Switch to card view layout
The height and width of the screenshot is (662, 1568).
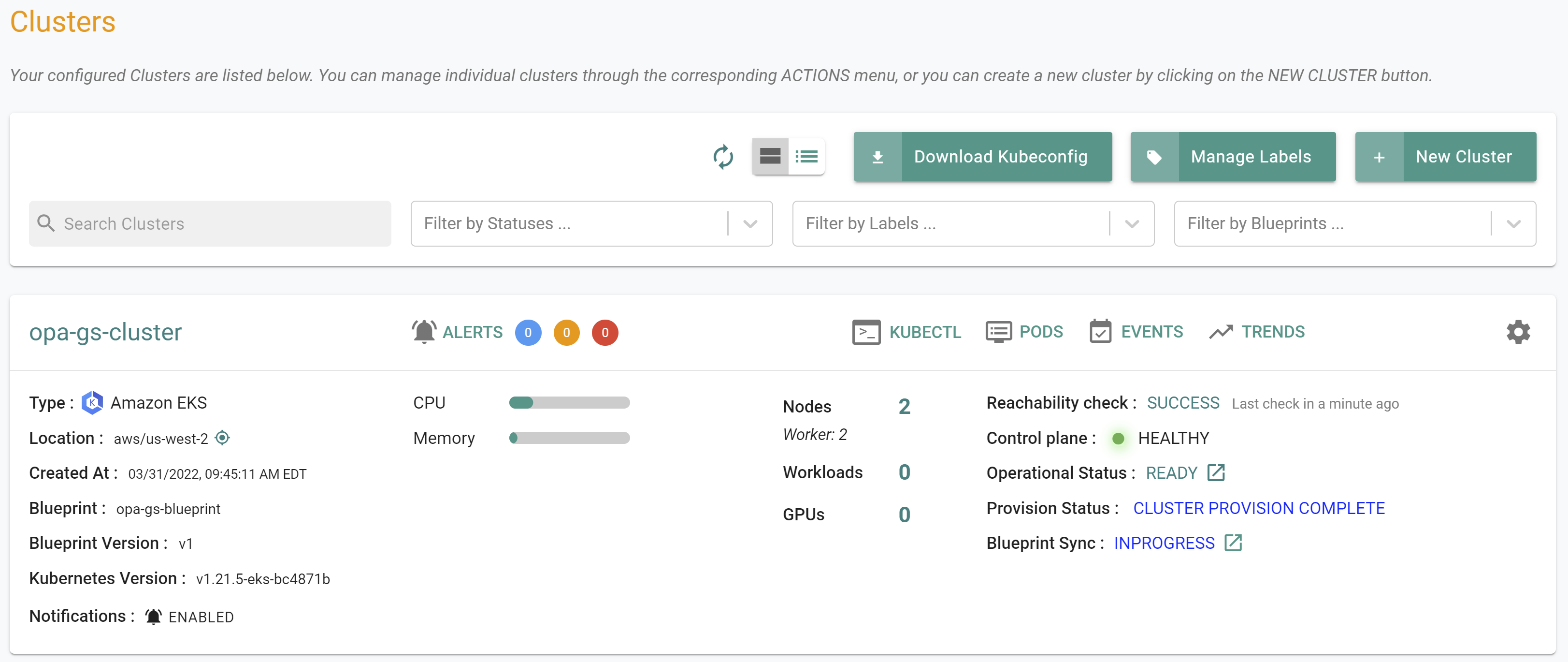(770, 157)
